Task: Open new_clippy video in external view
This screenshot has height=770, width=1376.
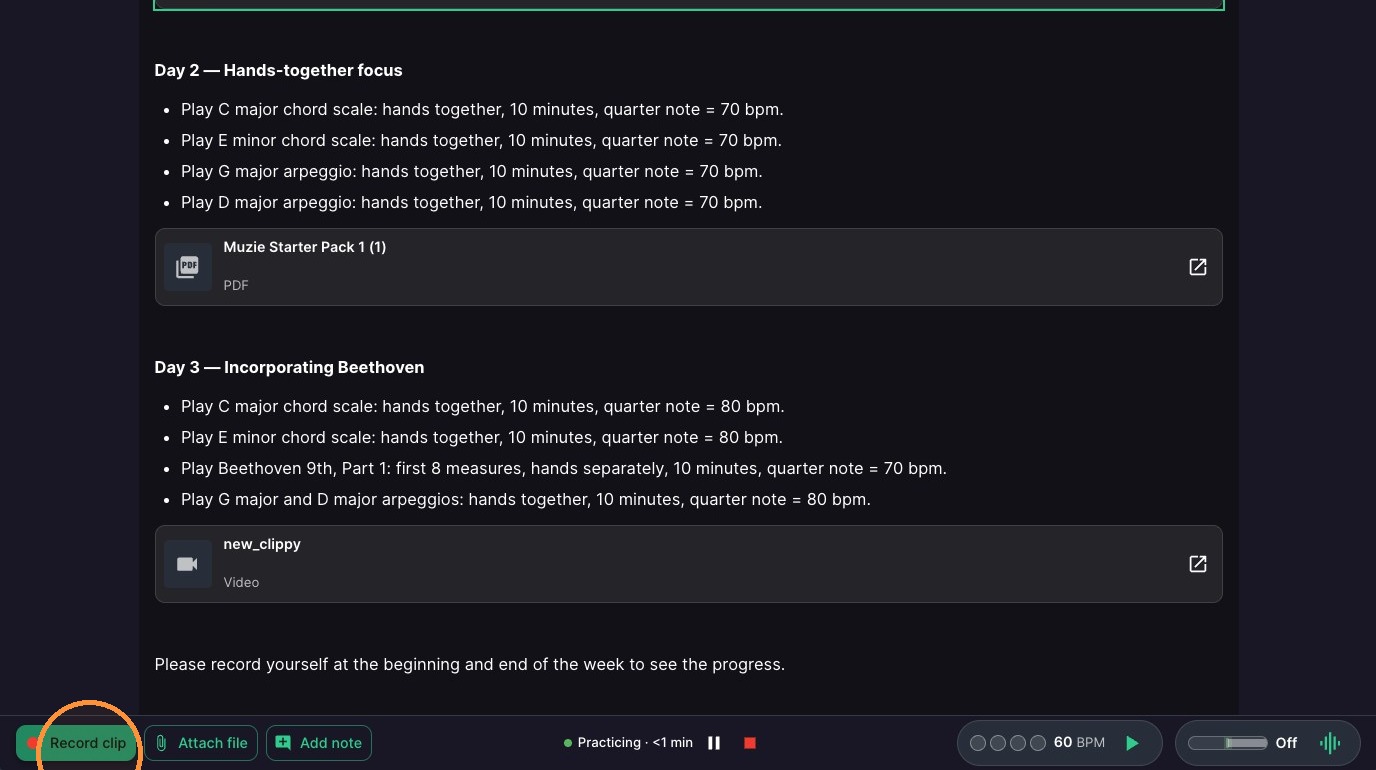Action: point(1197,564)
